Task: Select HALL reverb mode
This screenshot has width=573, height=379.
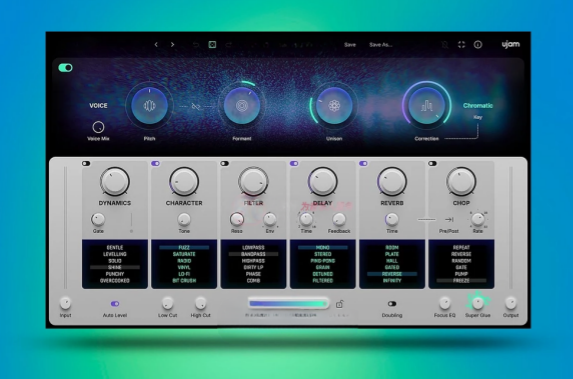Action: click(x=392, y=261)
